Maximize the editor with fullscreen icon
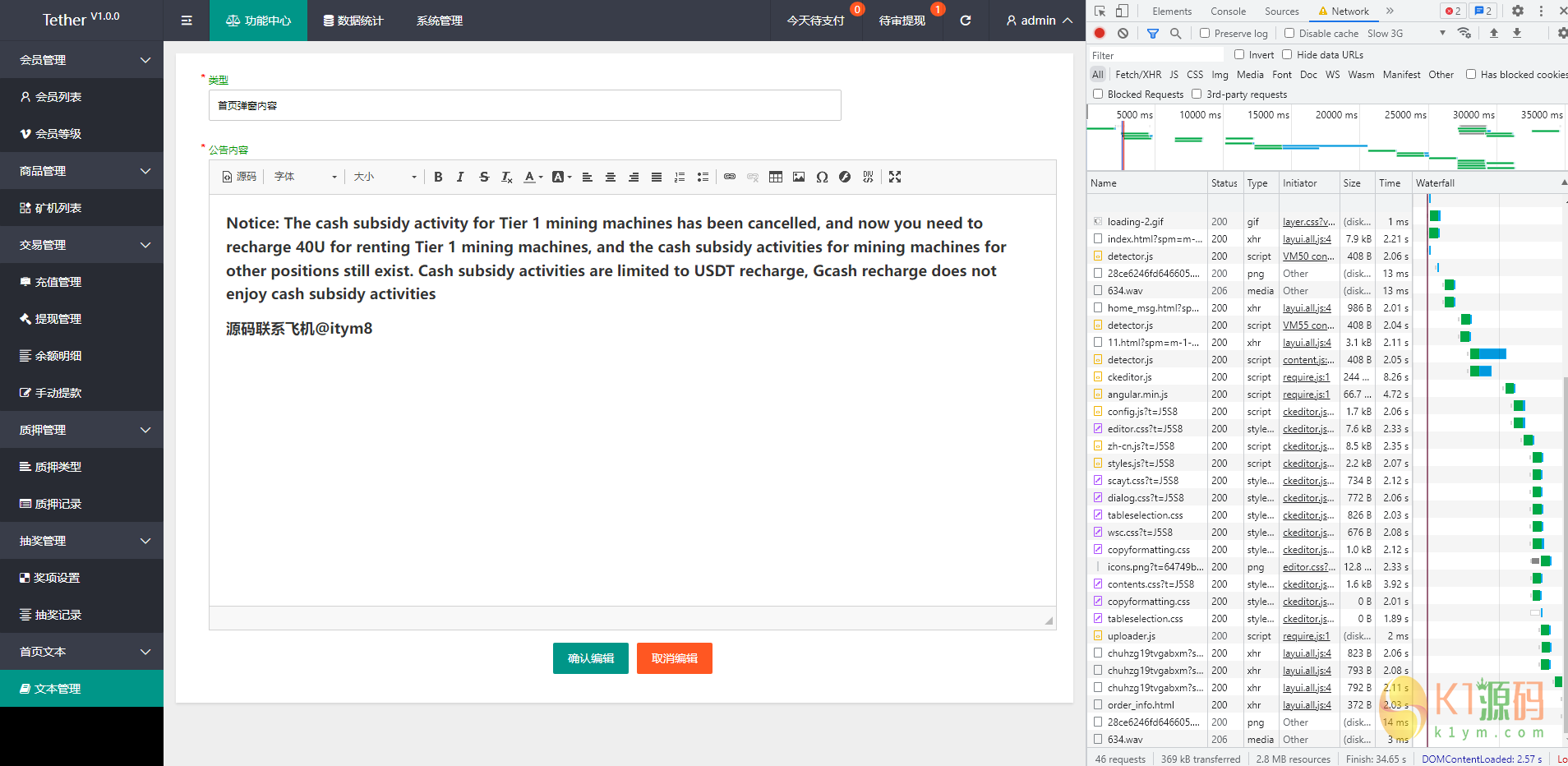This screenshot has width=1568, height=766. click(x=895, y=177)
